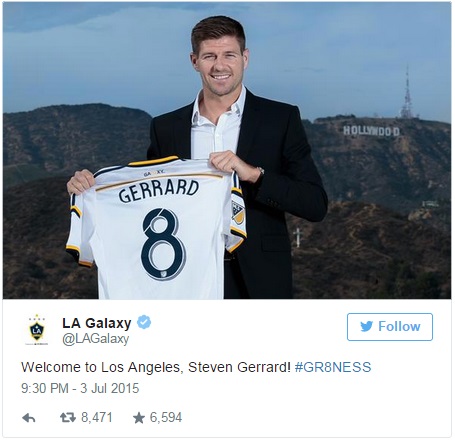
Task: Click the number 8 on the jersey
Action: (x=163, y=244)
